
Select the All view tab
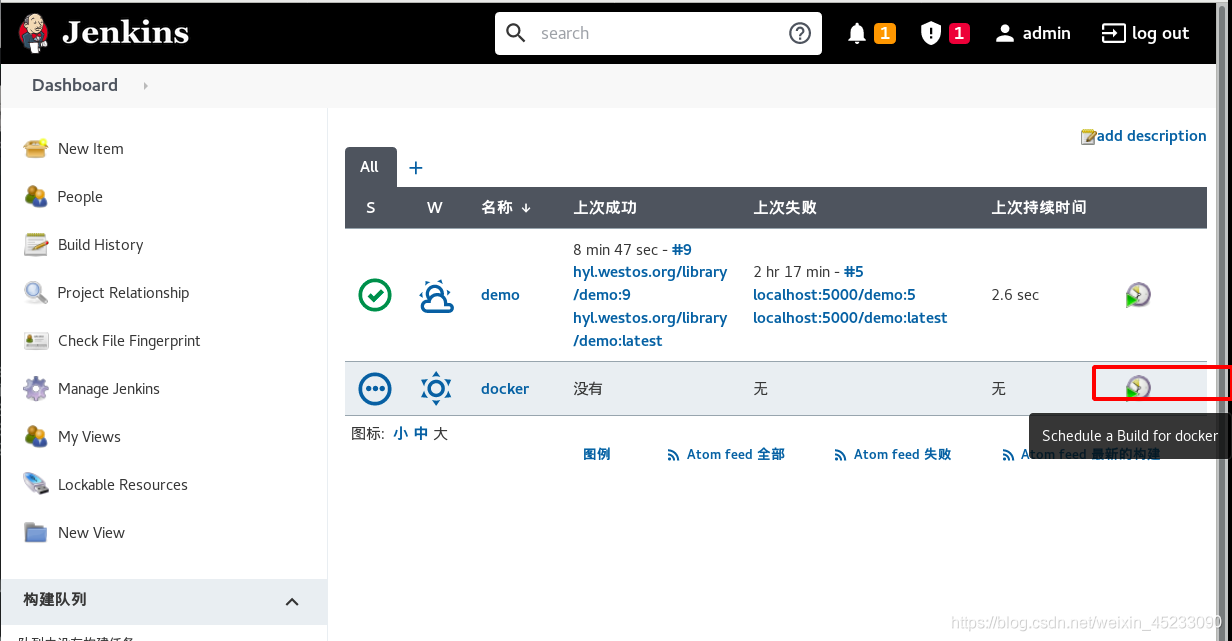click(370, 167)
